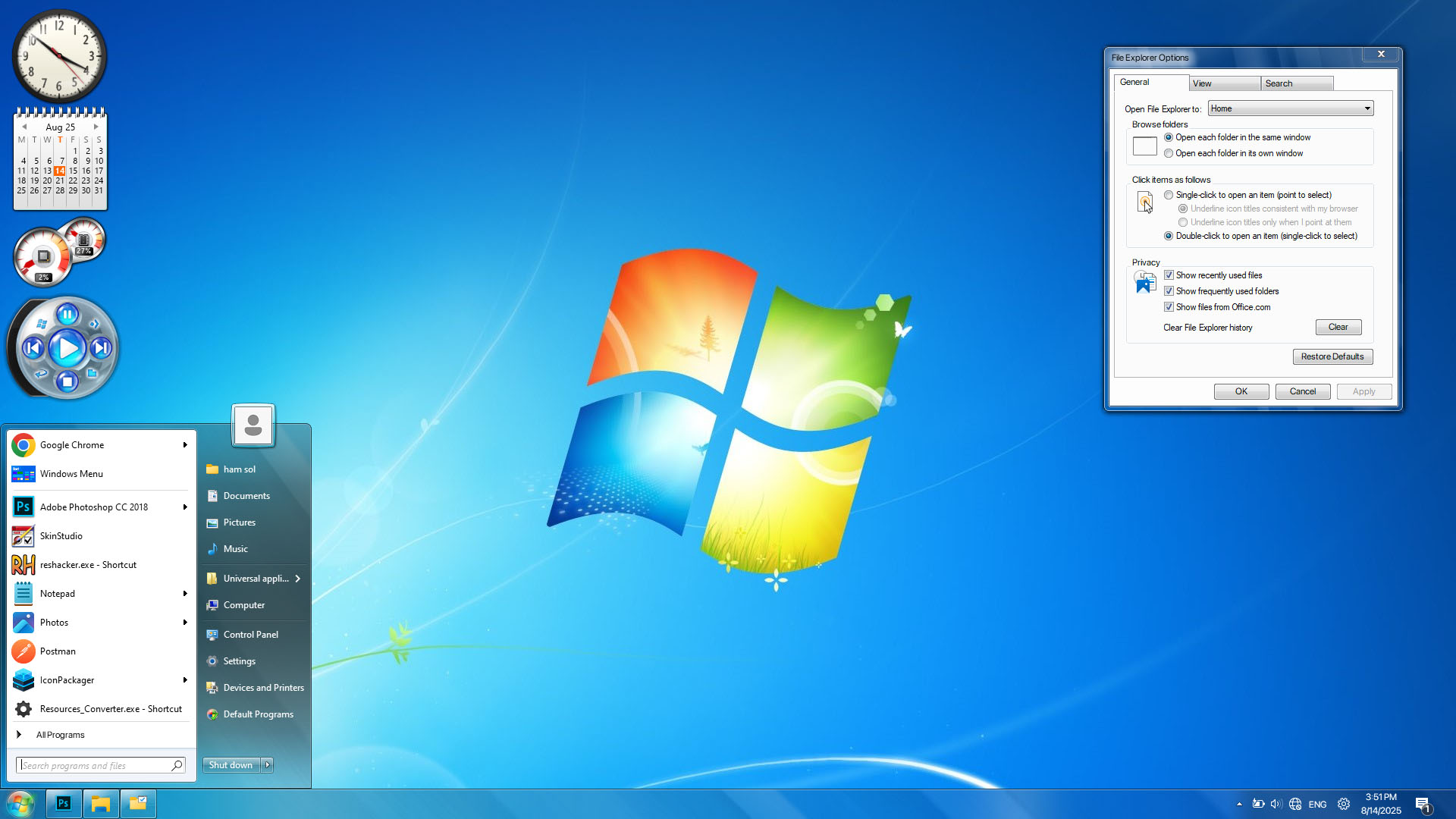Select Open each folder in its own window
Image resolution: width=1456 pixels, height=819 pixels.
[1169, 152]
